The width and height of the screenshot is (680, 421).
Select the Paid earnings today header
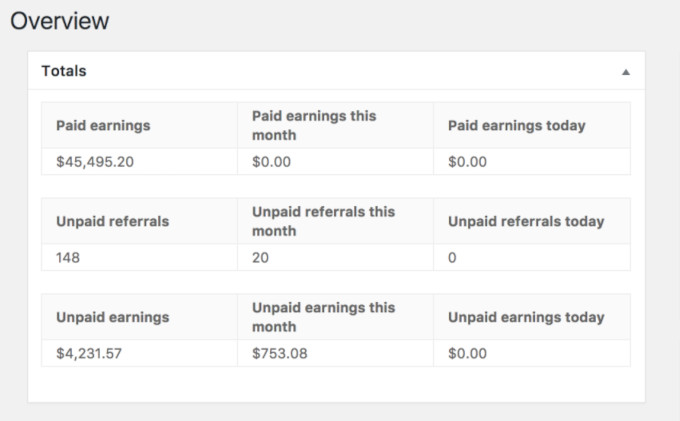[516, 126]
